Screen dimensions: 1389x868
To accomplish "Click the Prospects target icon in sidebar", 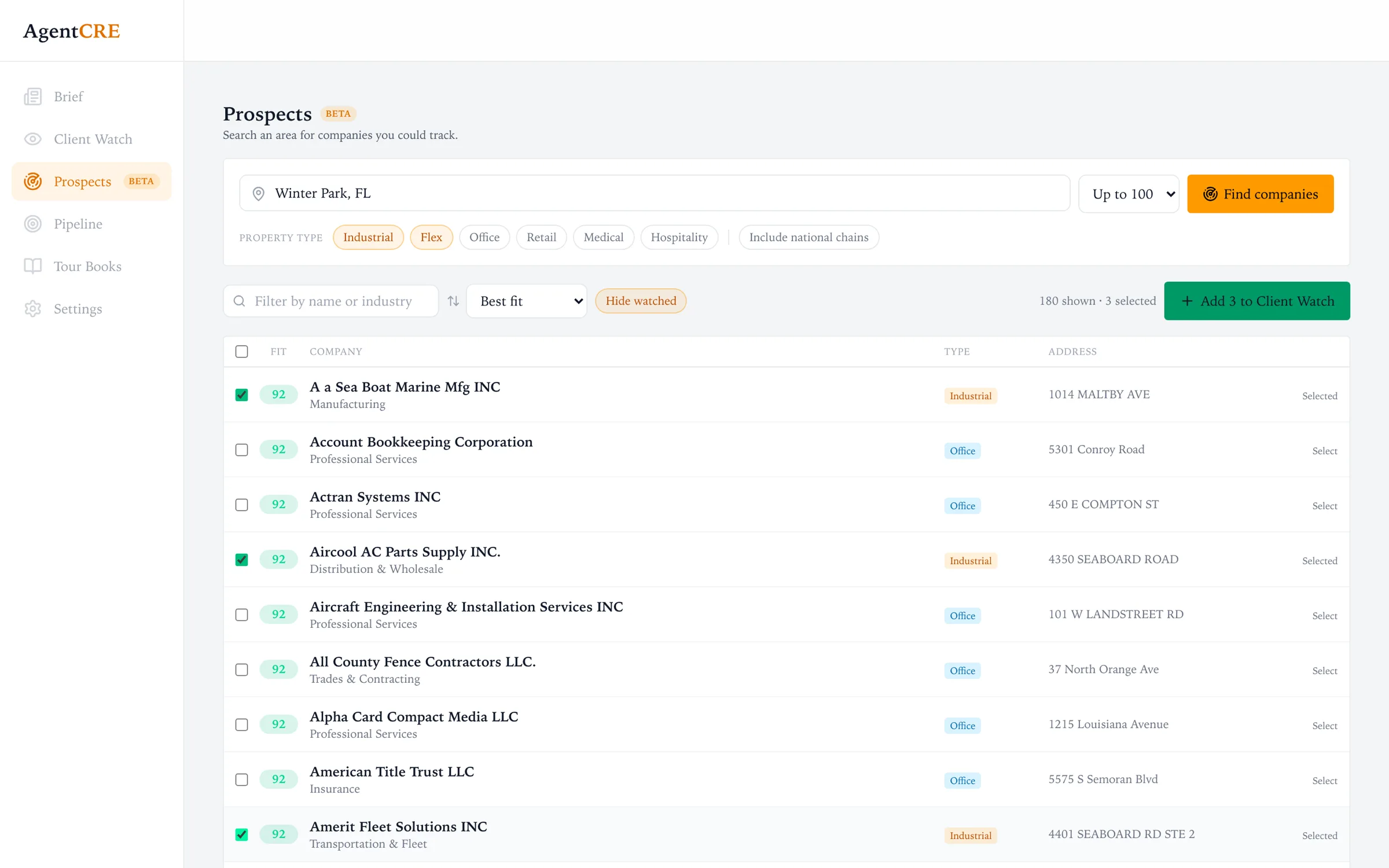I will [33, 182].
